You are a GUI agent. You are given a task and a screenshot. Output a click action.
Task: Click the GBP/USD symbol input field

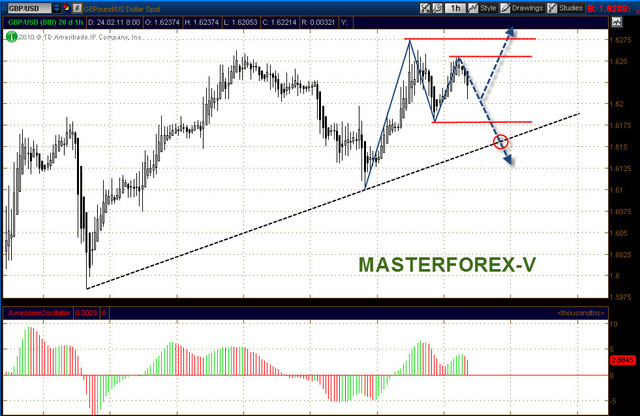point(29,8)
